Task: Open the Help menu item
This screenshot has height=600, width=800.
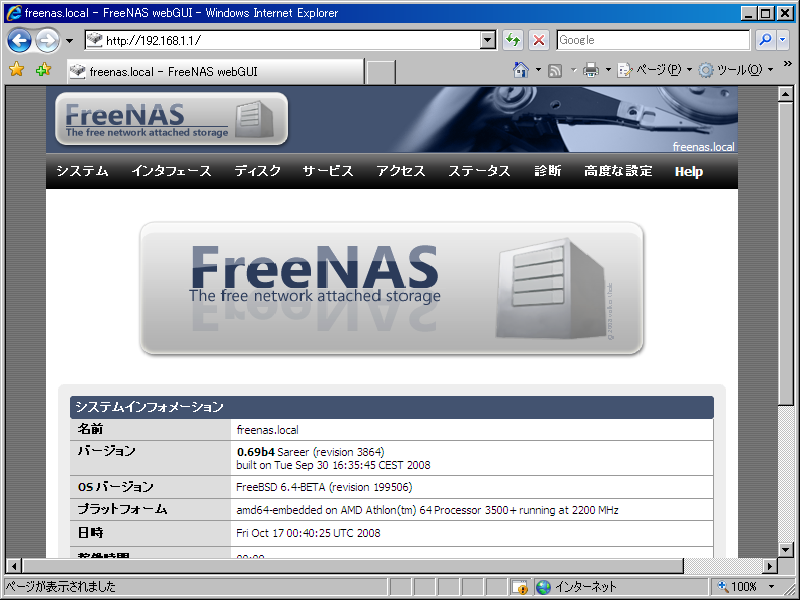Action: pos(689,171)
